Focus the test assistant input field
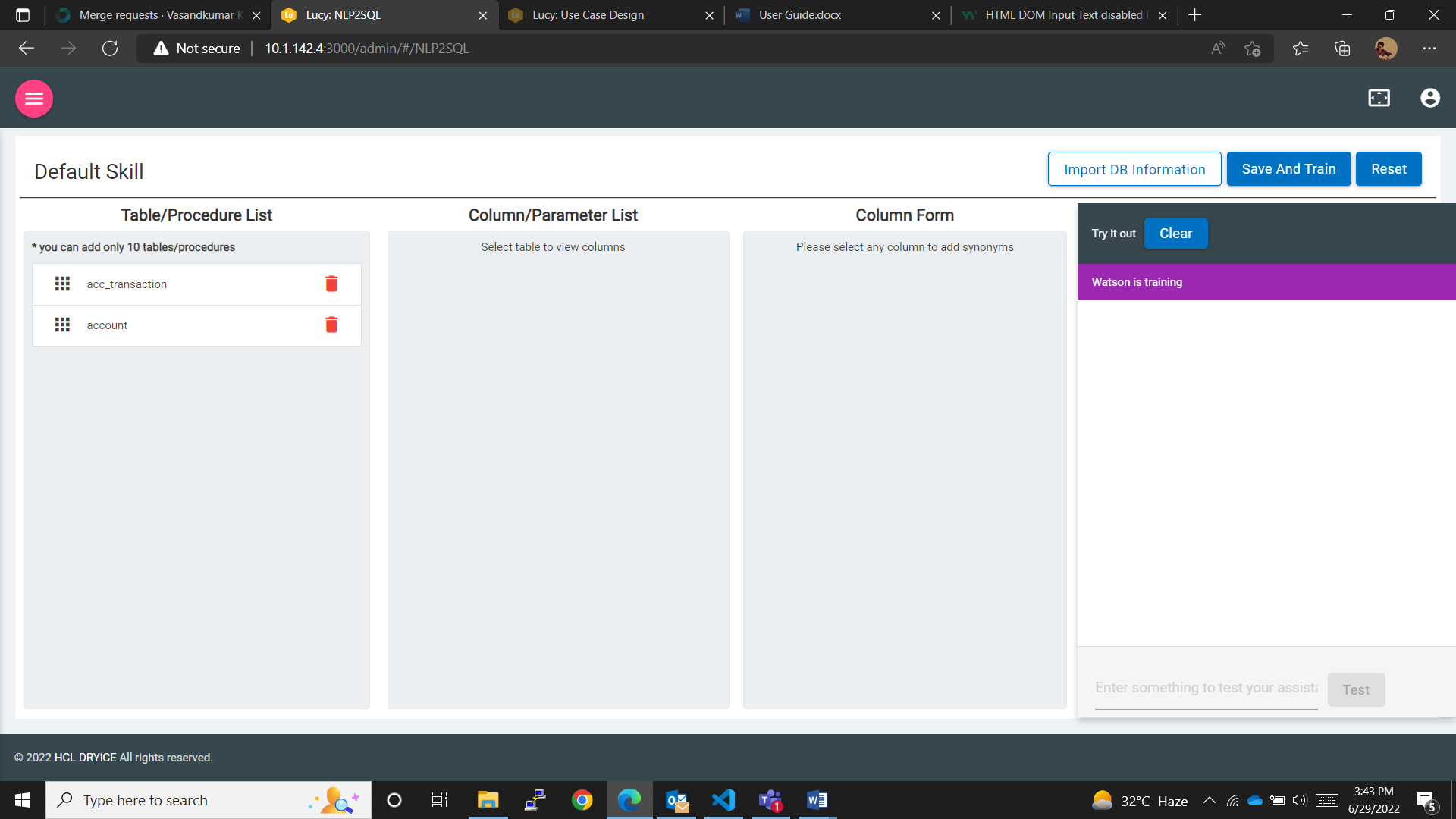This screenshot has width=1456, height=819. point(1206,688)
